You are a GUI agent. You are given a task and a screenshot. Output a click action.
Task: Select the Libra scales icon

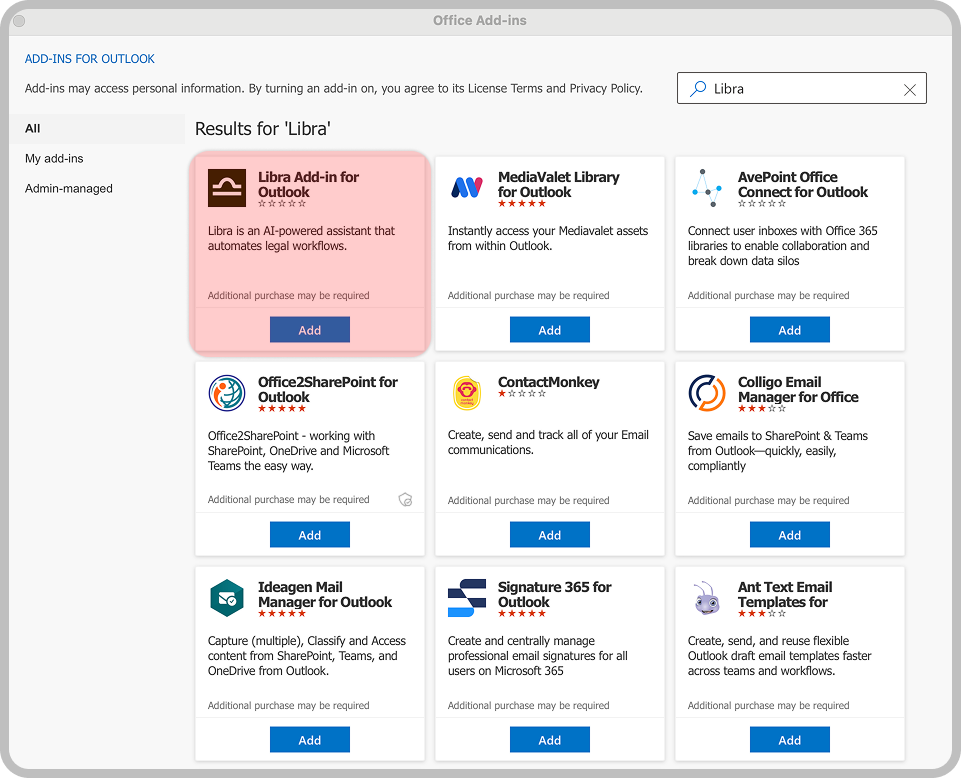click(x=226, y=187)
